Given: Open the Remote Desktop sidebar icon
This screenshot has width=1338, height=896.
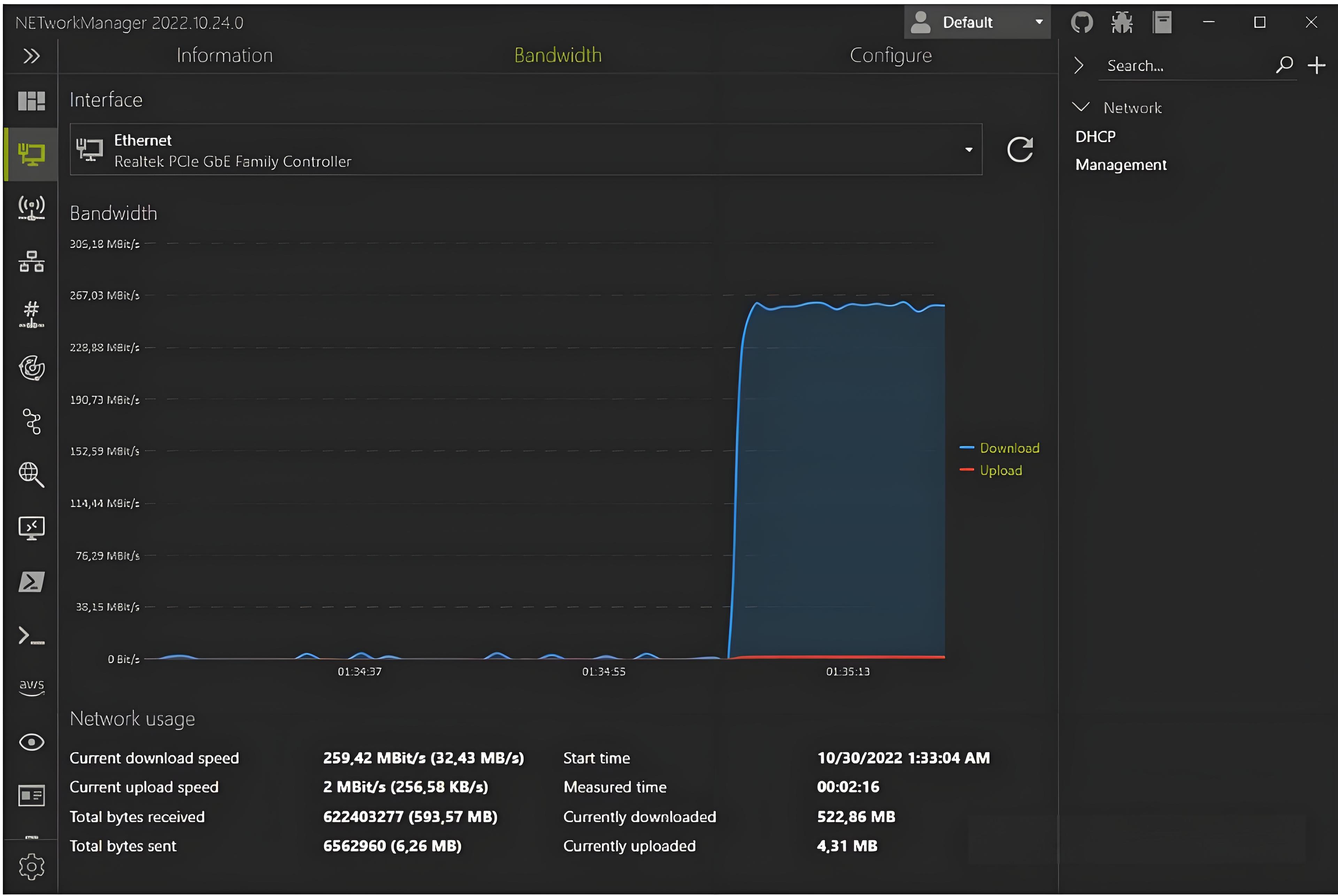Looking at the screenshot, I should pyautogui.click(x=31, y=528).
